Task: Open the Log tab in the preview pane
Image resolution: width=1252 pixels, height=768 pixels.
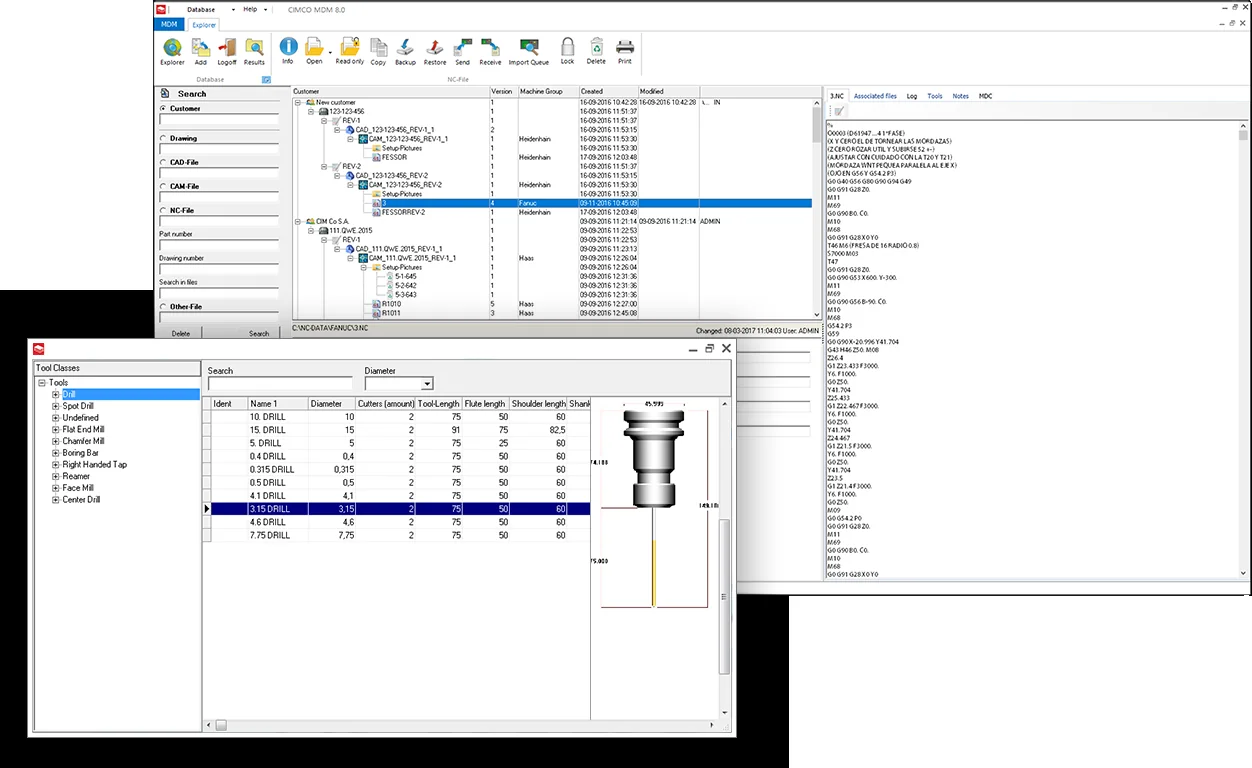Action: click(912, 96)
